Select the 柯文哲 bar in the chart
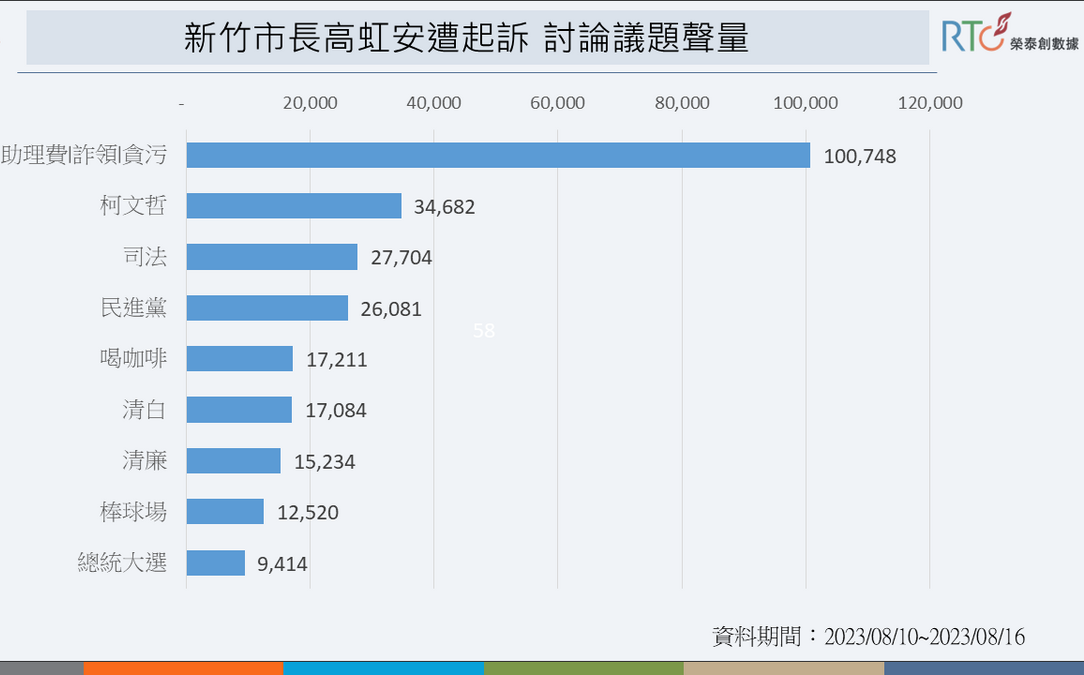The width and height of the screenshot is (1084, 675). 293,206
